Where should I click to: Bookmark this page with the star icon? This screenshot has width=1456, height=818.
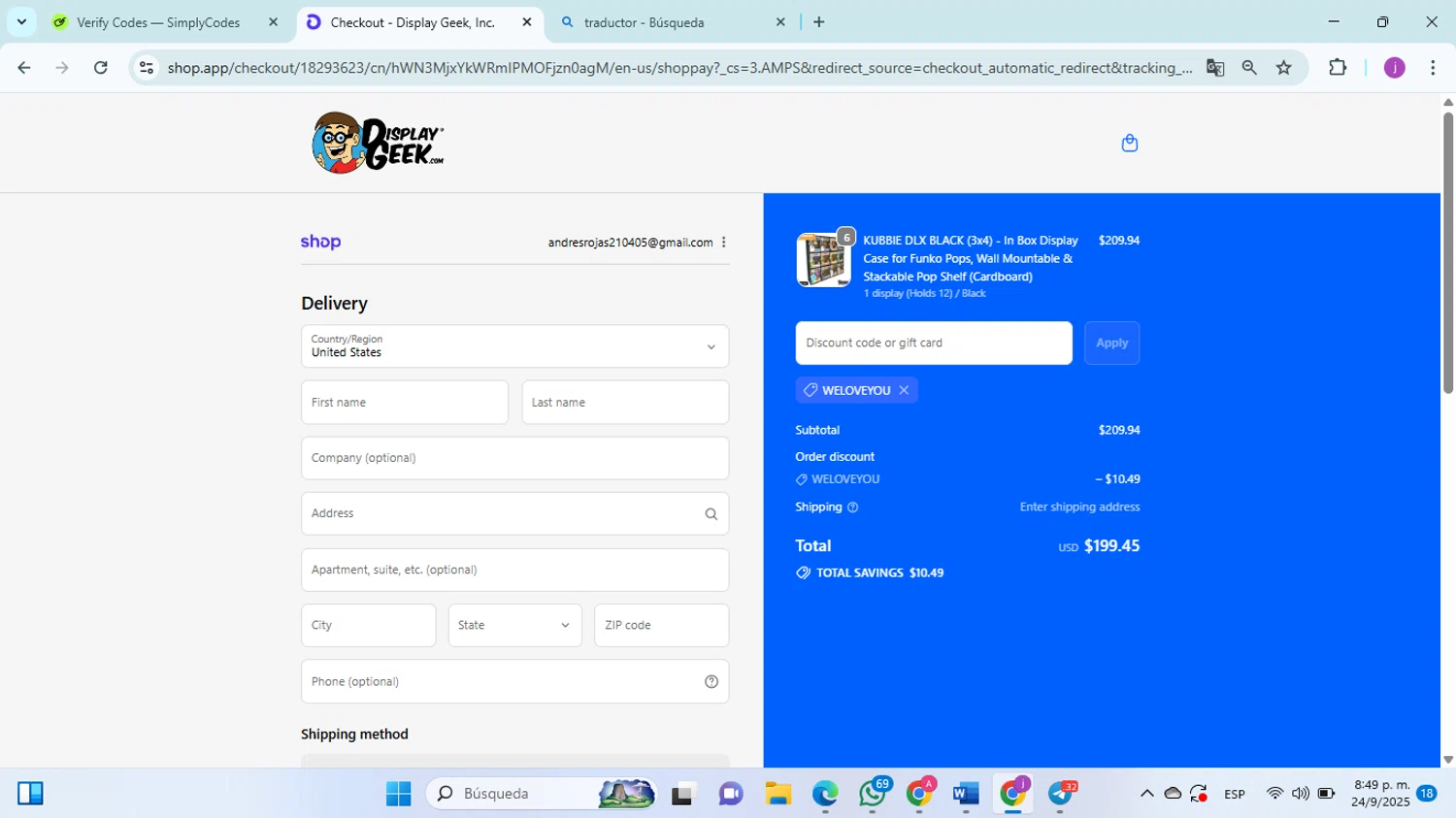pos(1284,68)
